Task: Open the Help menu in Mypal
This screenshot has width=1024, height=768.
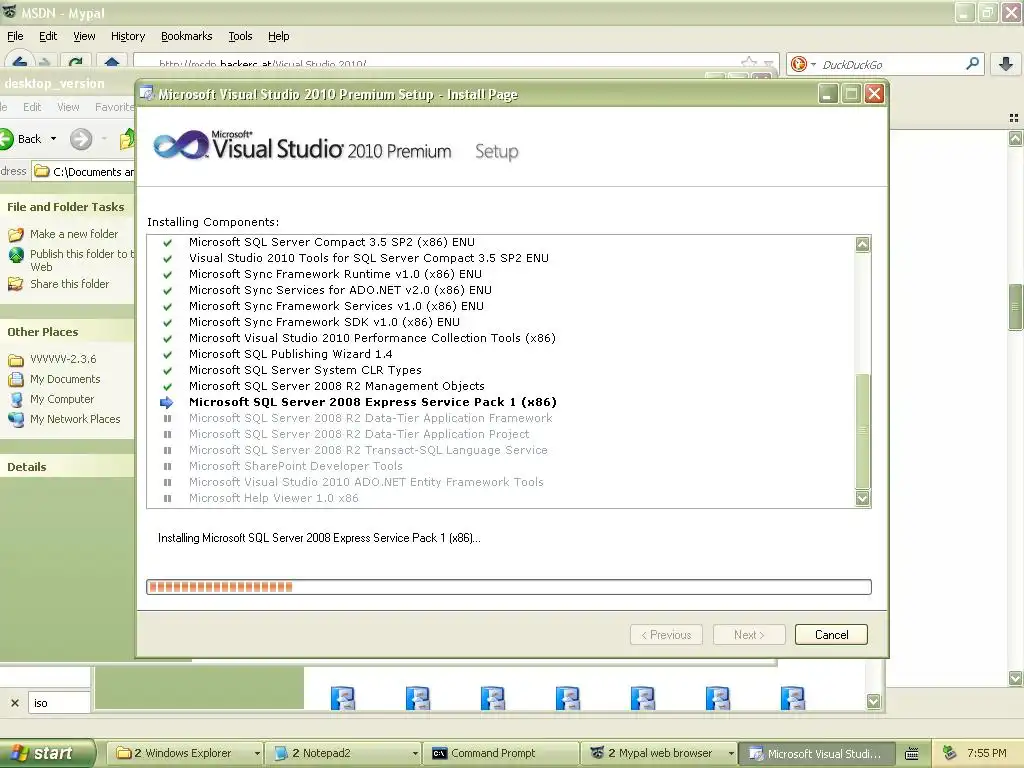Action: [278, 36]
